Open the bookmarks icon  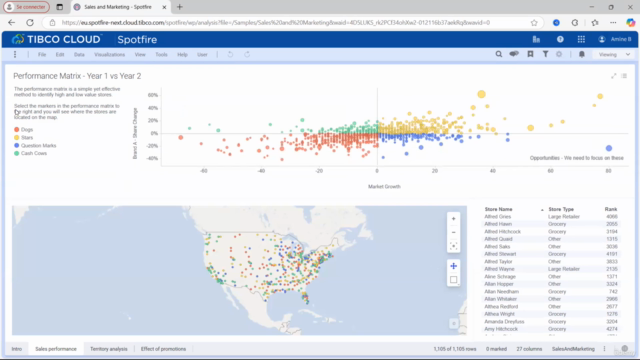pyautogui.click(x=530, y=54)
